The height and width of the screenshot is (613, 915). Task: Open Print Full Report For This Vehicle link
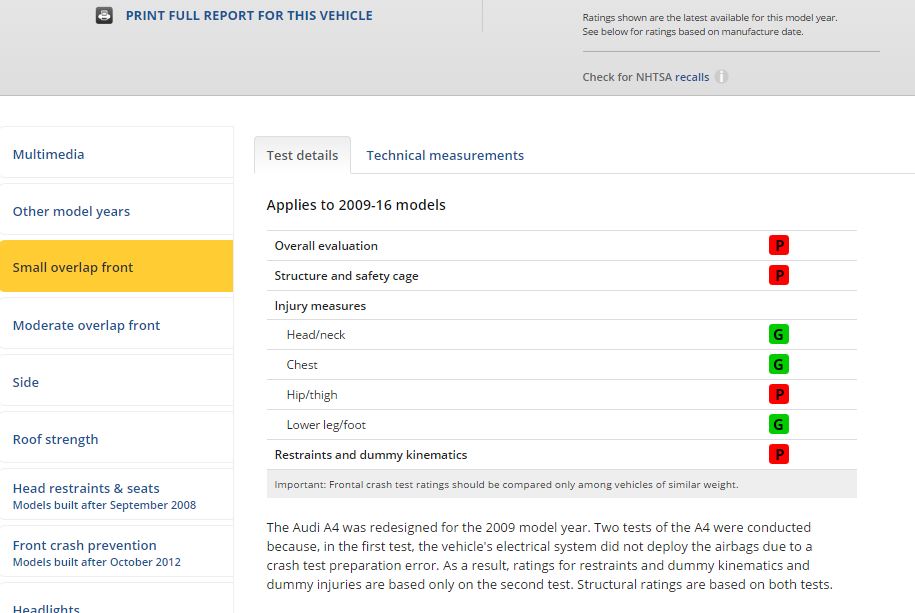(x=249, y=16)
